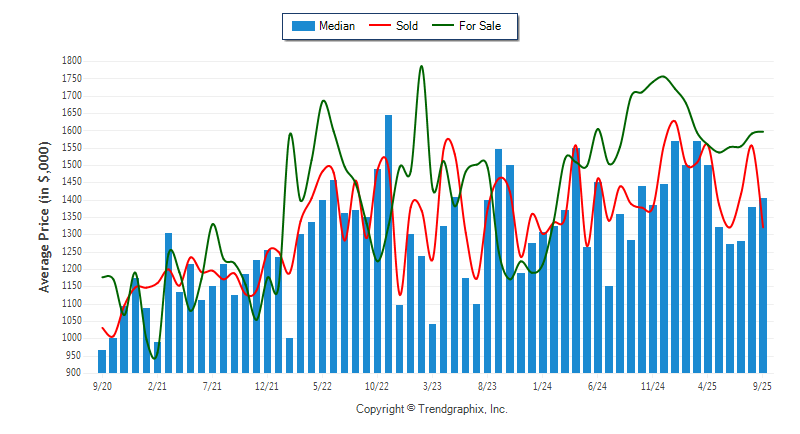Viewport: 800px width, 434px height.
Task: Click the 4/25 x-axis label
Action: pos(708,385)
